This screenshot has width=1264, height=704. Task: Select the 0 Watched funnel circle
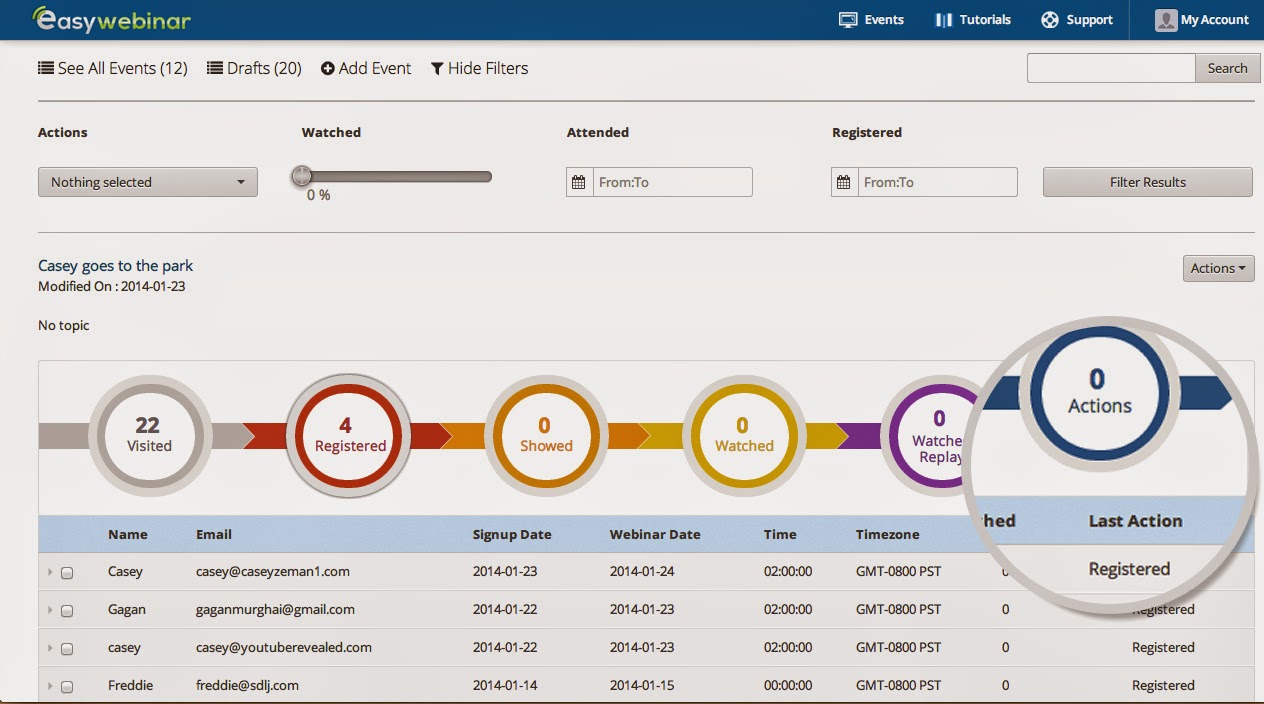[x=743, y=437]
